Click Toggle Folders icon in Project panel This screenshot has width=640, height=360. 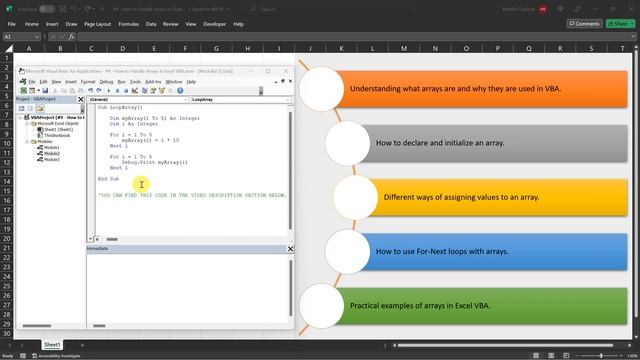(40, 109)
